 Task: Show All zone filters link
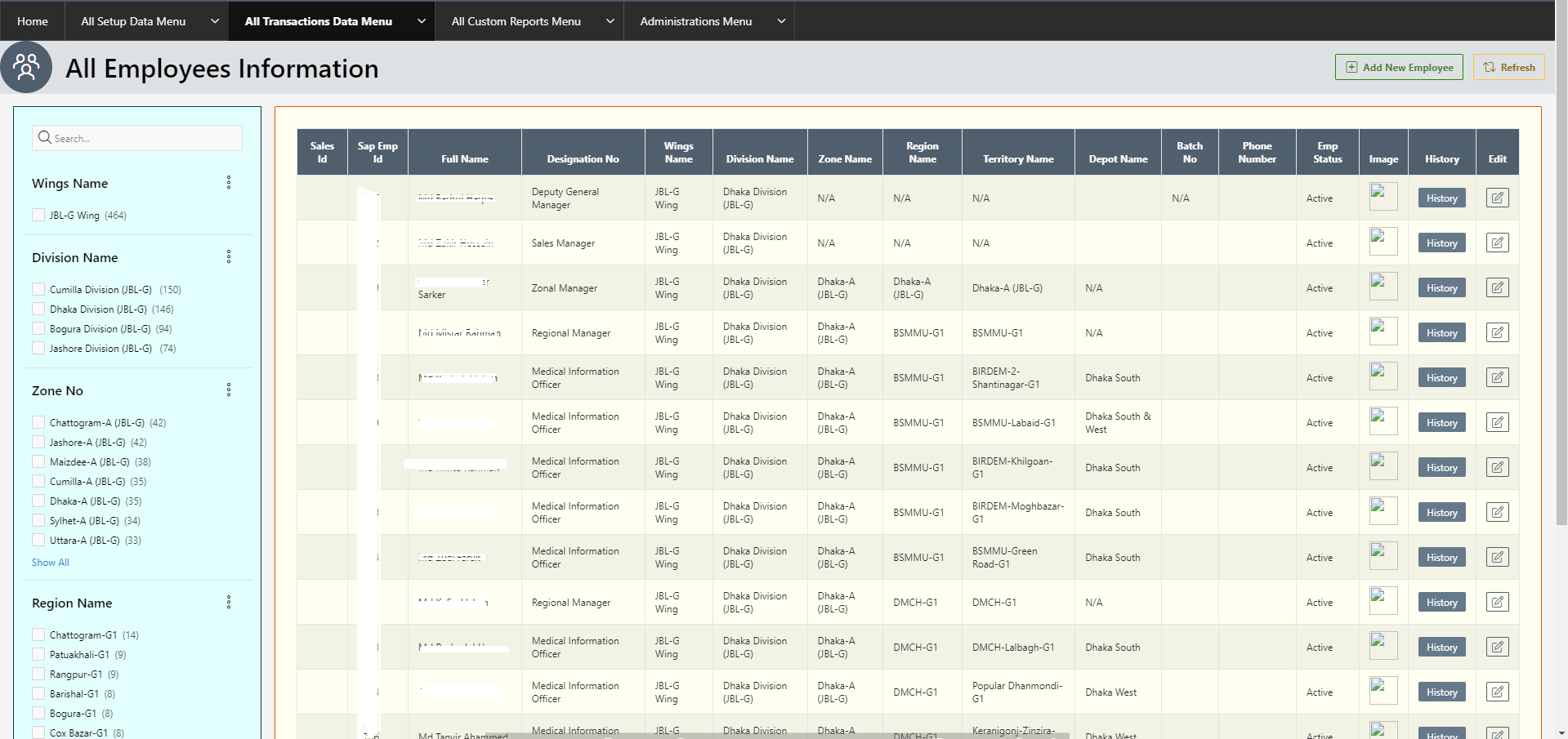click(x=51, y=563)
